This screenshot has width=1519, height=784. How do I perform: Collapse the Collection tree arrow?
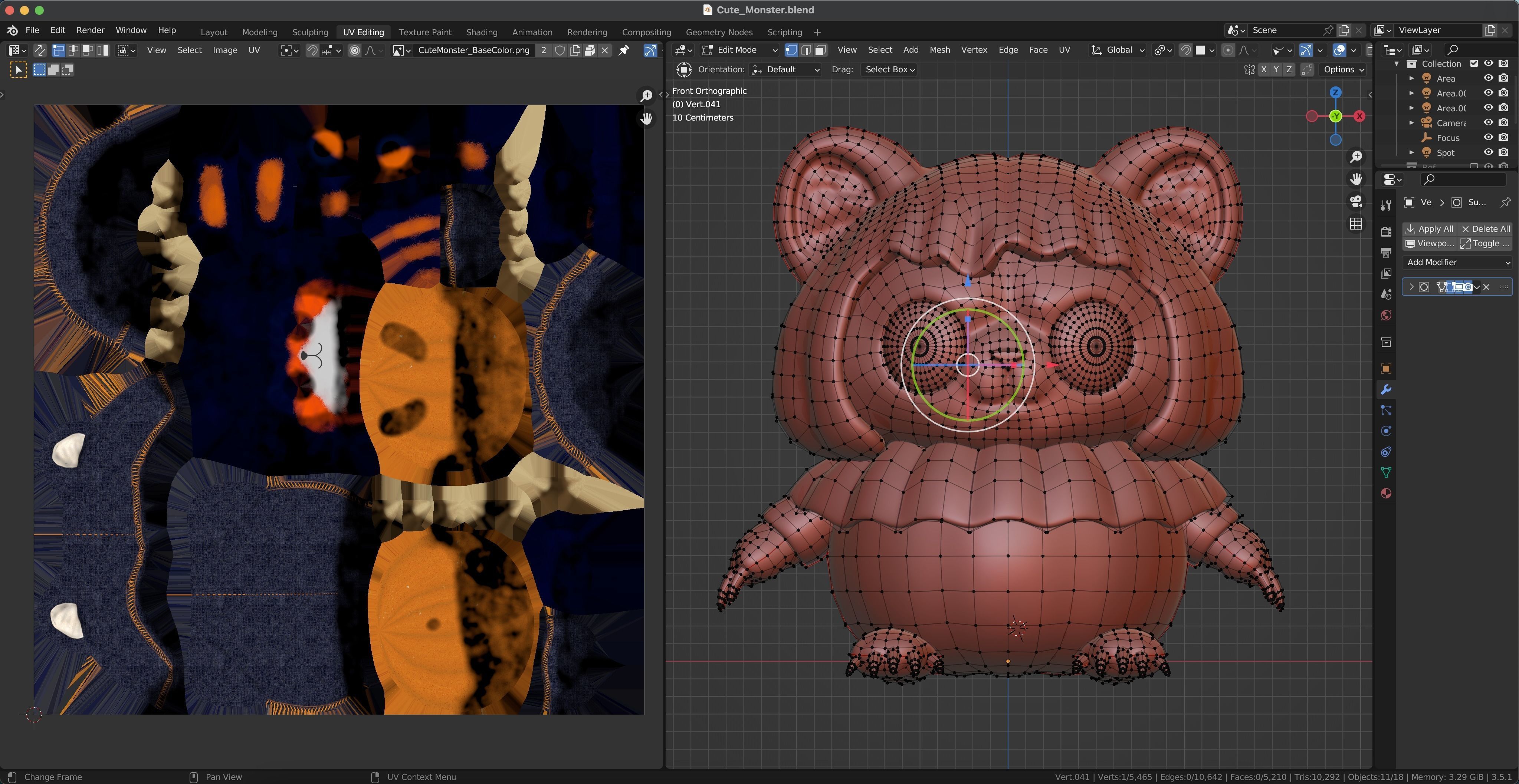point(1397,64)
